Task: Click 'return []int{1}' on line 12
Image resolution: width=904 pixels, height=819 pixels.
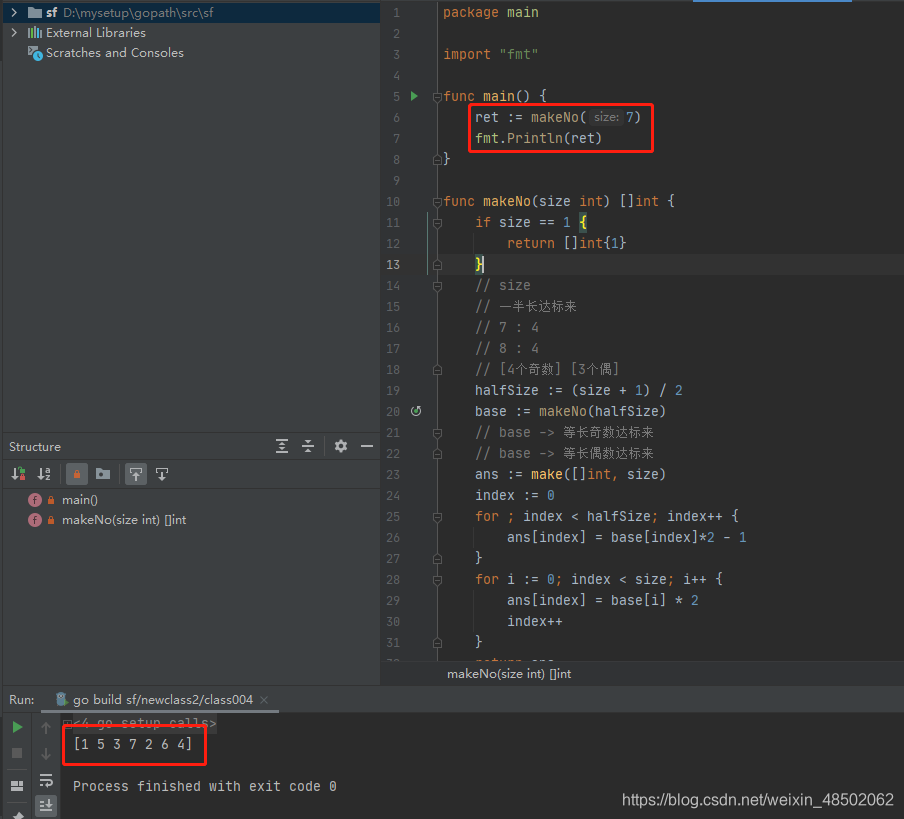Action: (566, 243)
